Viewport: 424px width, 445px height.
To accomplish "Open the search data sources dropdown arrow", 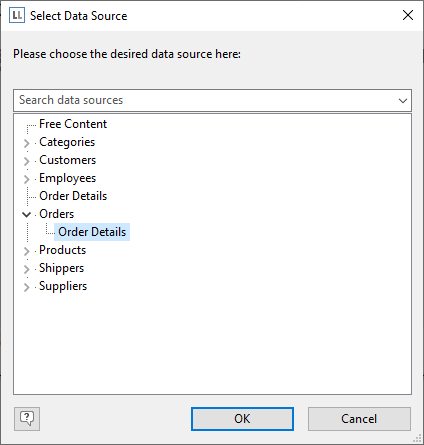I will click(x=403, y=100).
